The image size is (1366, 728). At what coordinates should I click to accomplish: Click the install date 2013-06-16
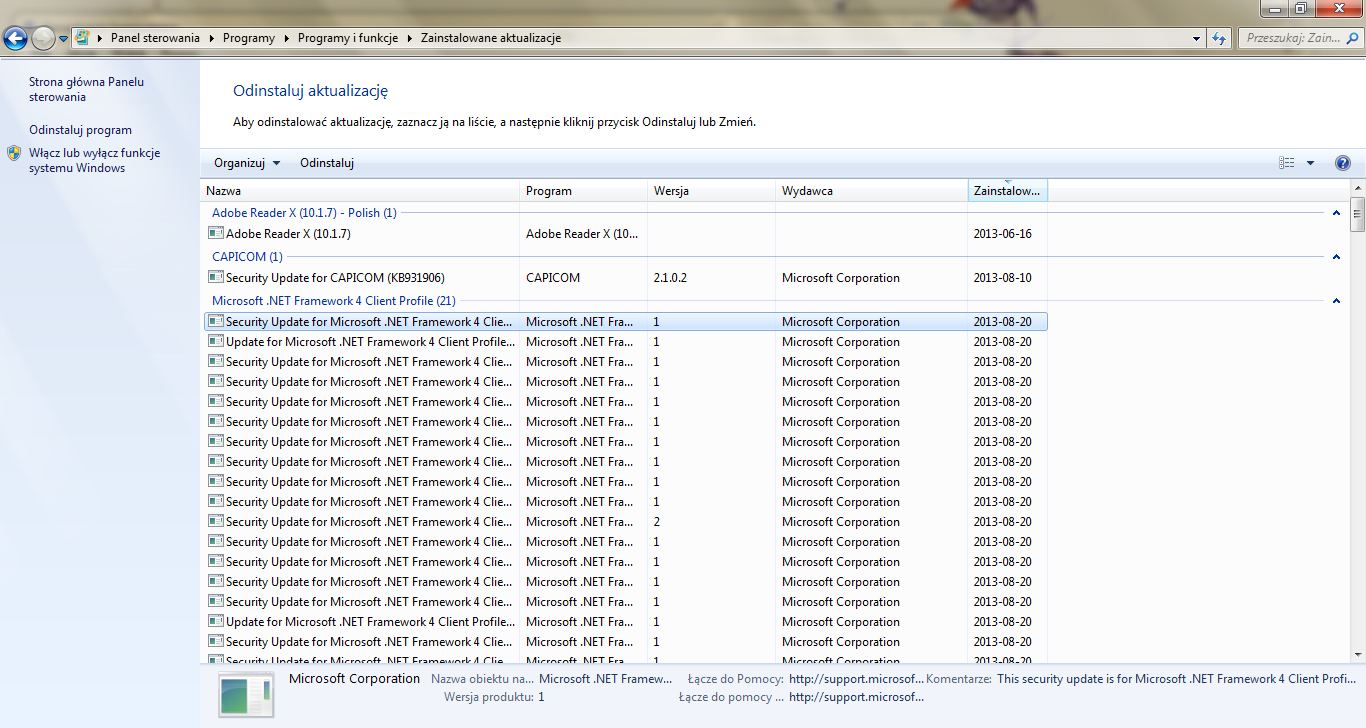click(x=1002, y=234)
